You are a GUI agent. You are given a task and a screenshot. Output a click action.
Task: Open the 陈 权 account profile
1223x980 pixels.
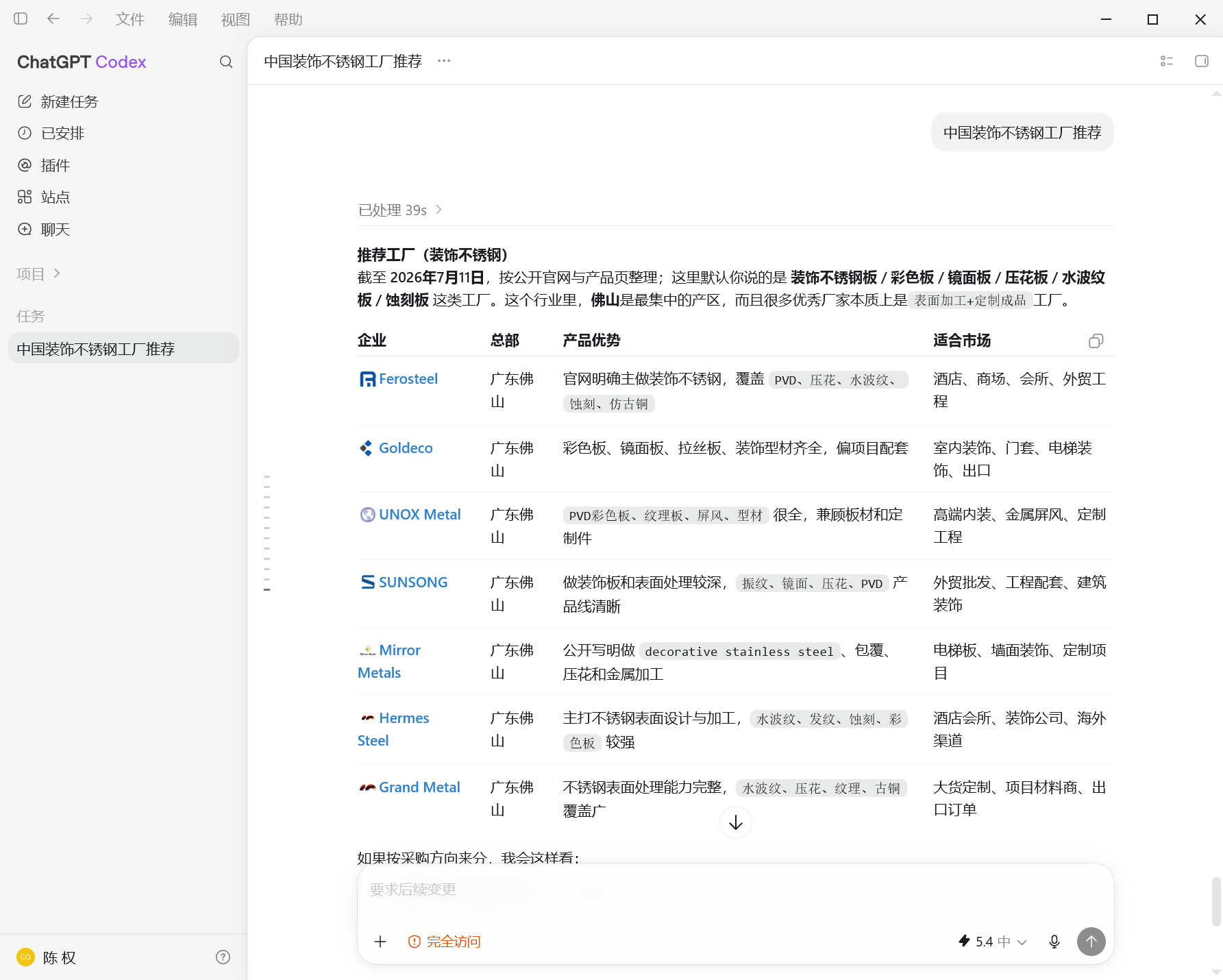tap(47, 957)
